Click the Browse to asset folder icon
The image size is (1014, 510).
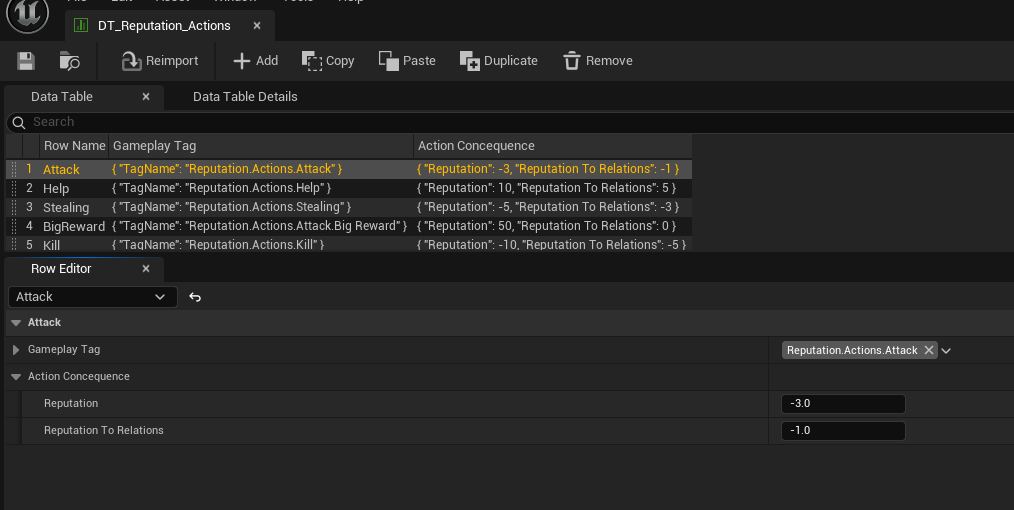tap(69, 61)
